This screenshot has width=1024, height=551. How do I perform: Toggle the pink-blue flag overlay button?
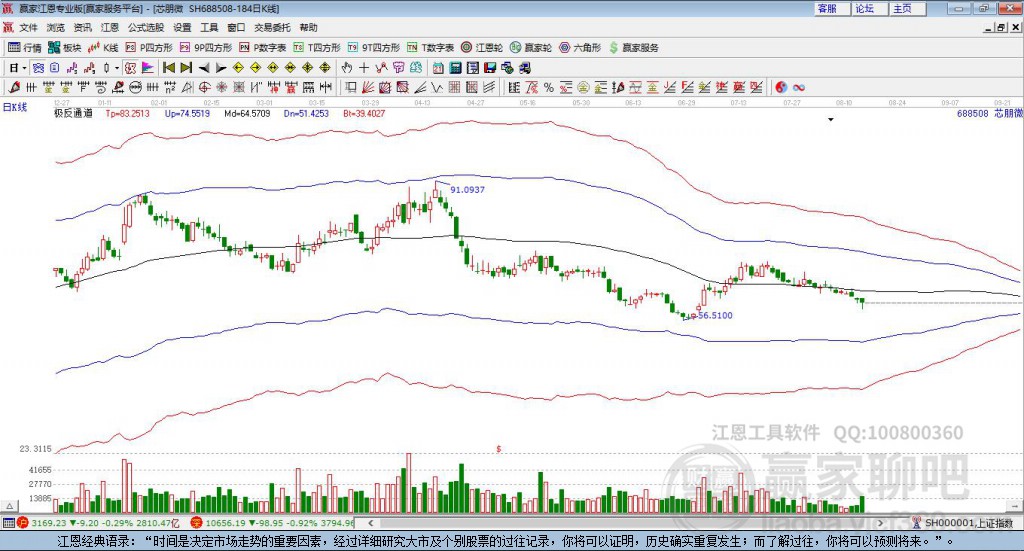(x=148, y=68)
